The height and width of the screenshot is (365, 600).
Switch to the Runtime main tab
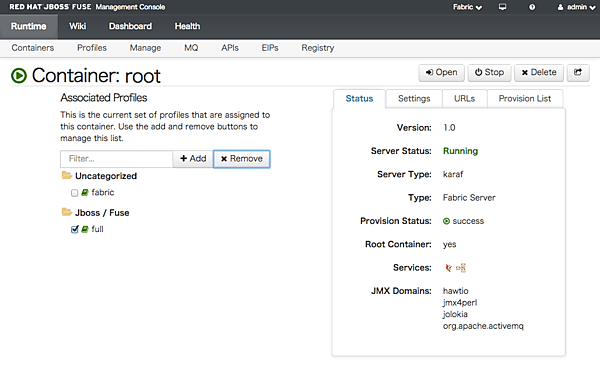(29, 26)
